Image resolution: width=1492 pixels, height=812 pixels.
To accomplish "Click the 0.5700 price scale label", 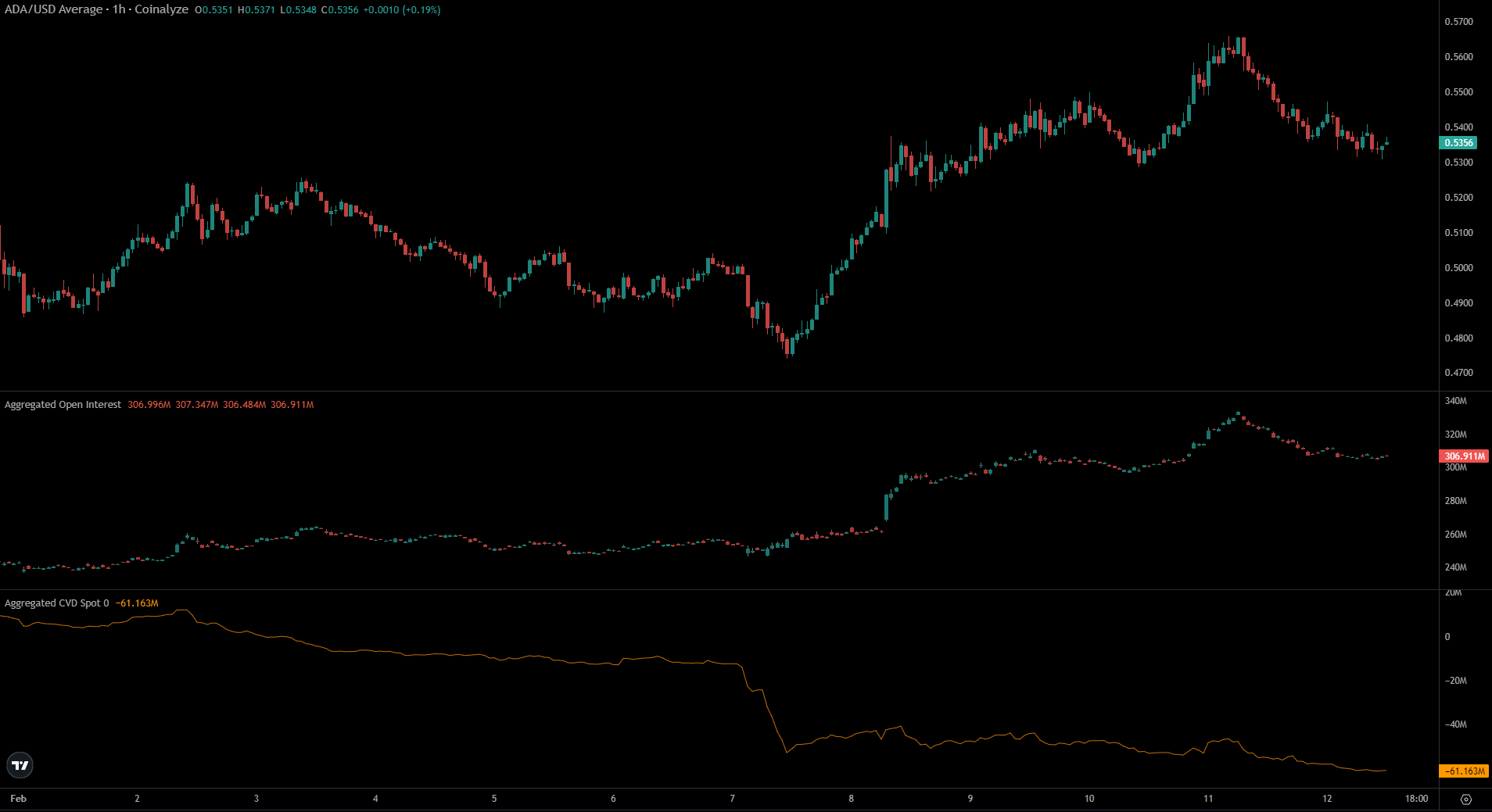I will [1458, 22].
